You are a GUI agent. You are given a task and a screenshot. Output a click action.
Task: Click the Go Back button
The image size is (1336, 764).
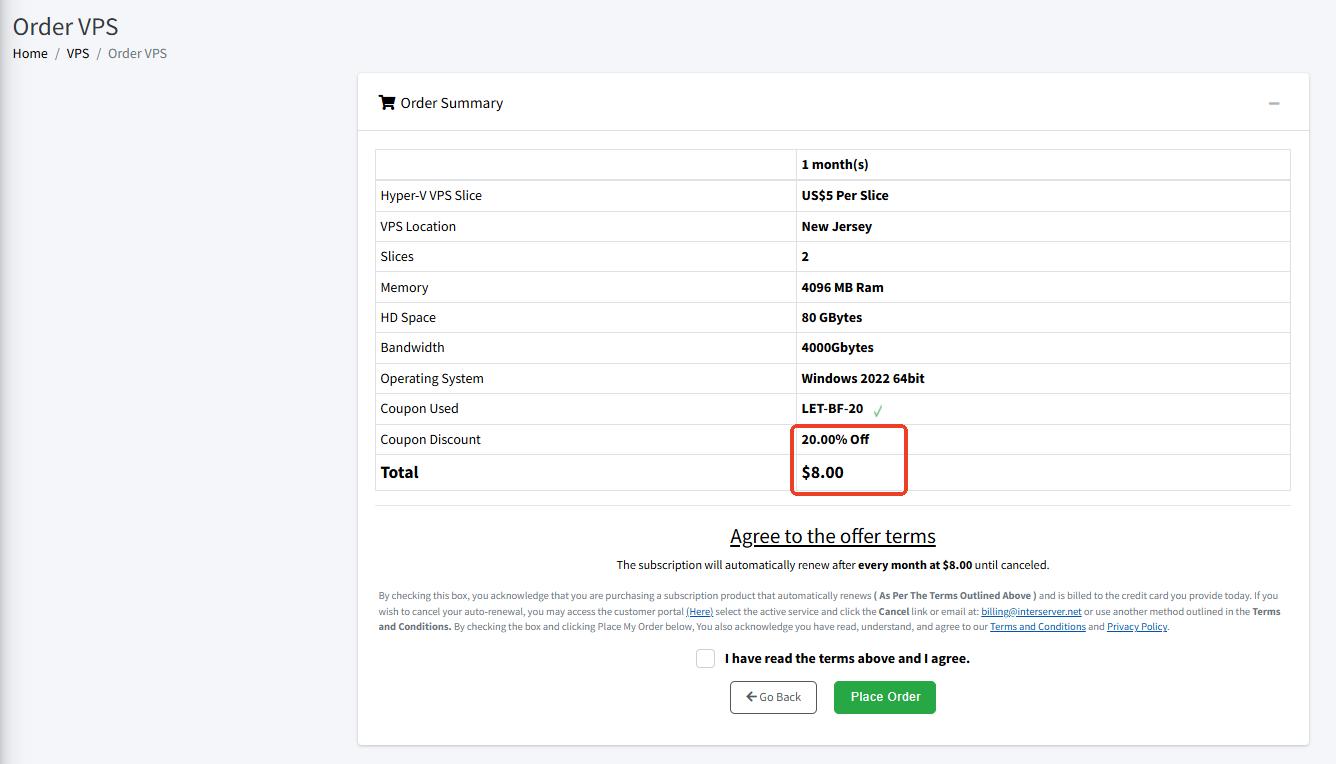(773, 697)
